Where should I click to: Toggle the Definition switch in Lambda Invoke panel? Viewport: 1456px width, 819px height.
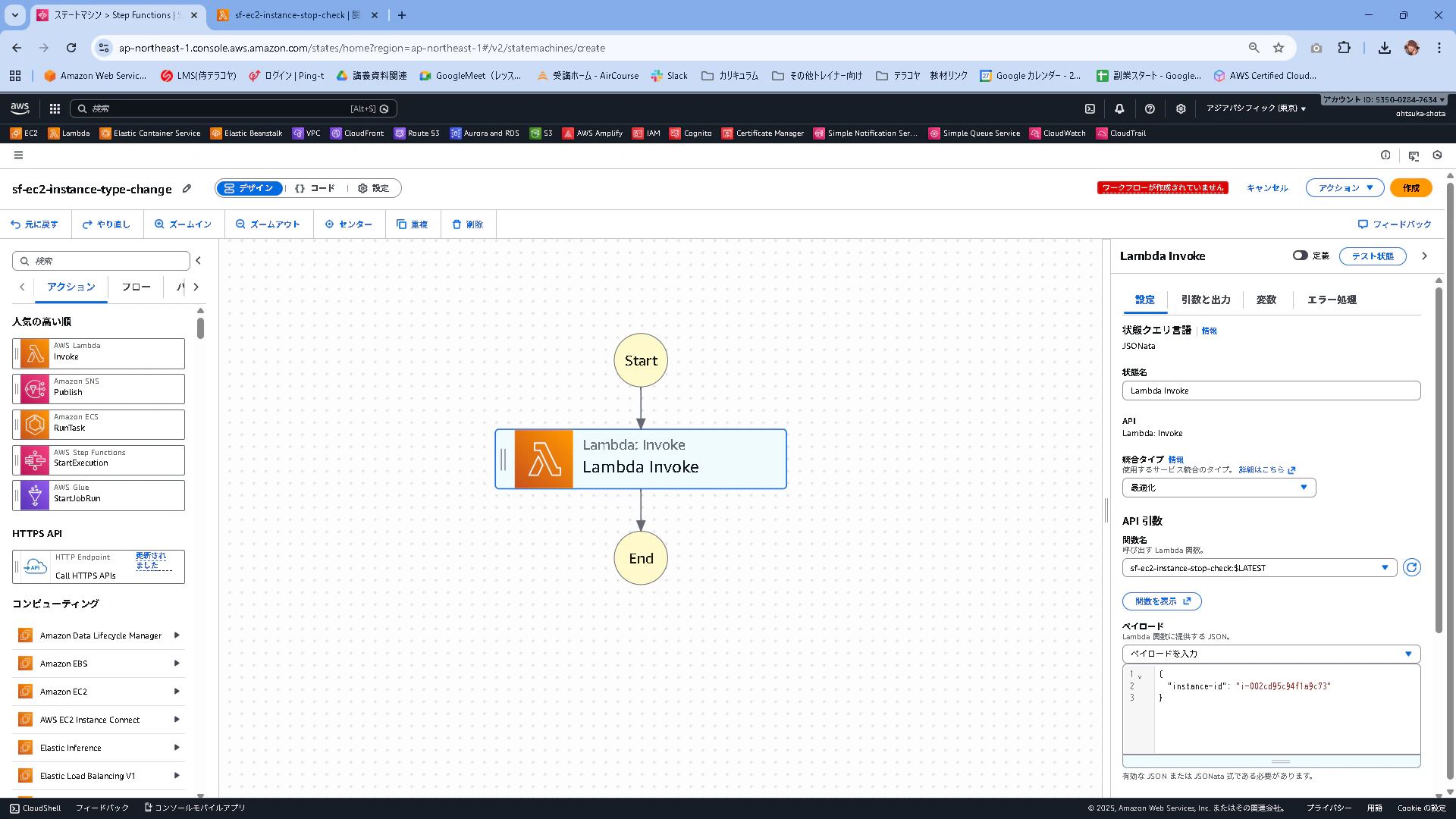pos(1301,256)
